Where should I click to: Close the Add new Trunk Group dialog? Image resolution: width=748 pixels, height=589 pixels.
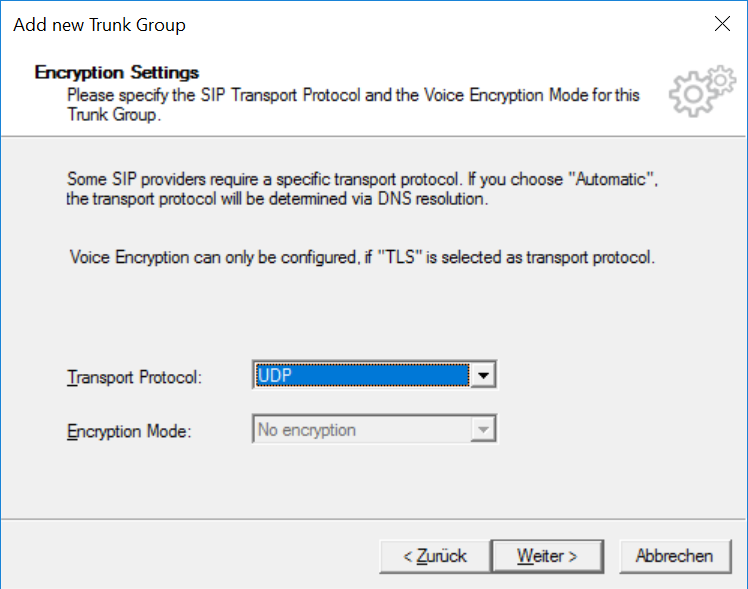coord(722,23)
